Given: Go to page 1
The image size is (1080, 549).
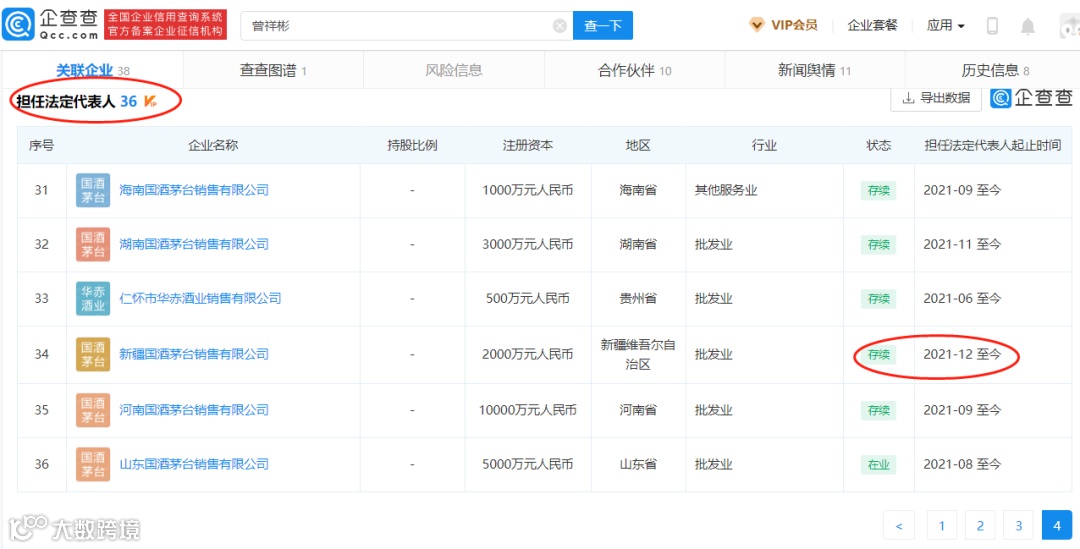Looking at the screenshot, I should click(942, 526).
